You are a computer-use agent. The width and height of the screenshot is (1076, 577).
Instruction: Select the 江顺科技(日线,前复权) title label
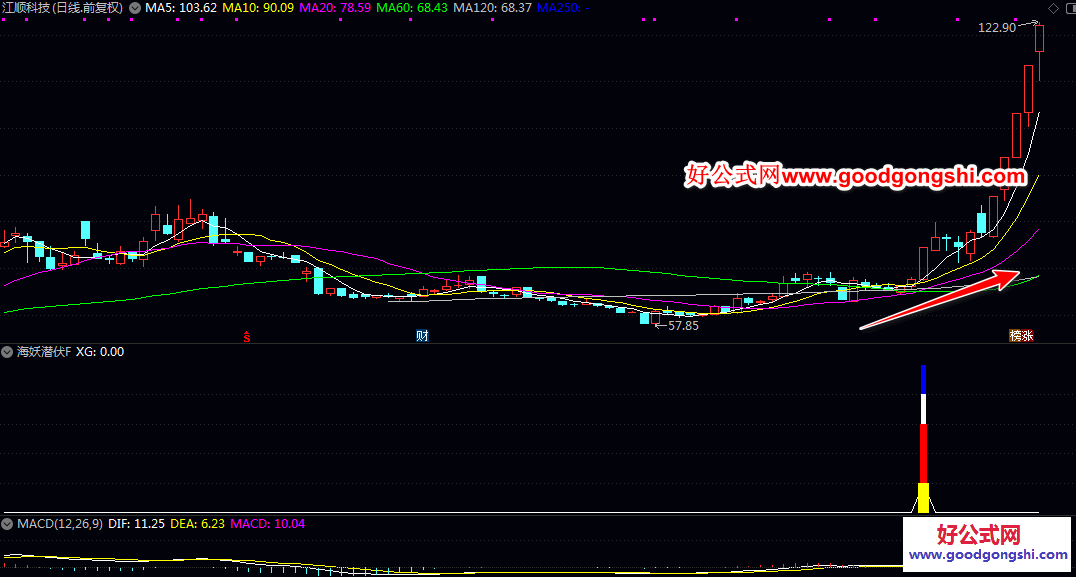(62, 8)
